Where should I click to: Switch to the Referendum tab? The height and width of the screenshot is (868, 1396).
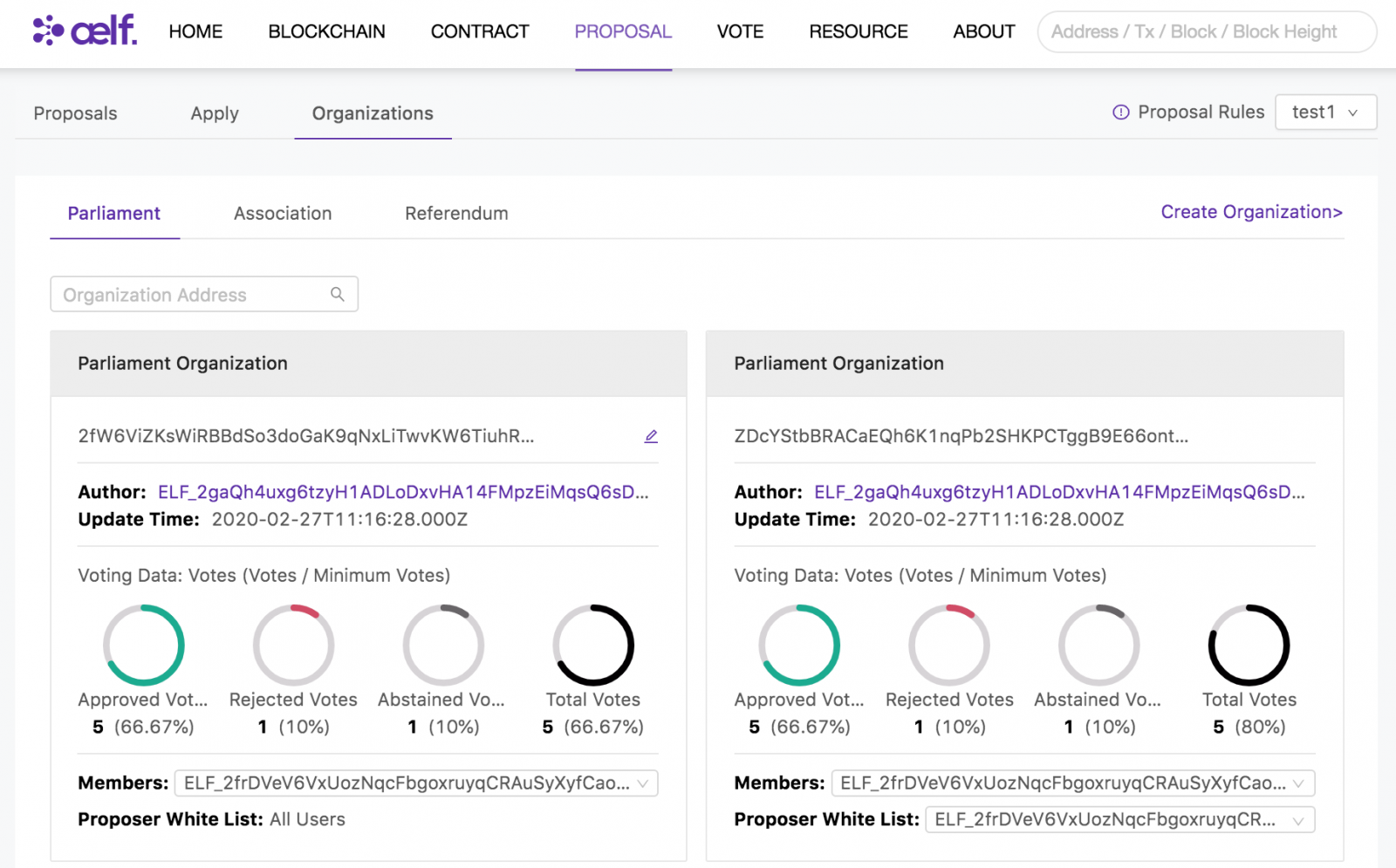(x=456, y=214)
